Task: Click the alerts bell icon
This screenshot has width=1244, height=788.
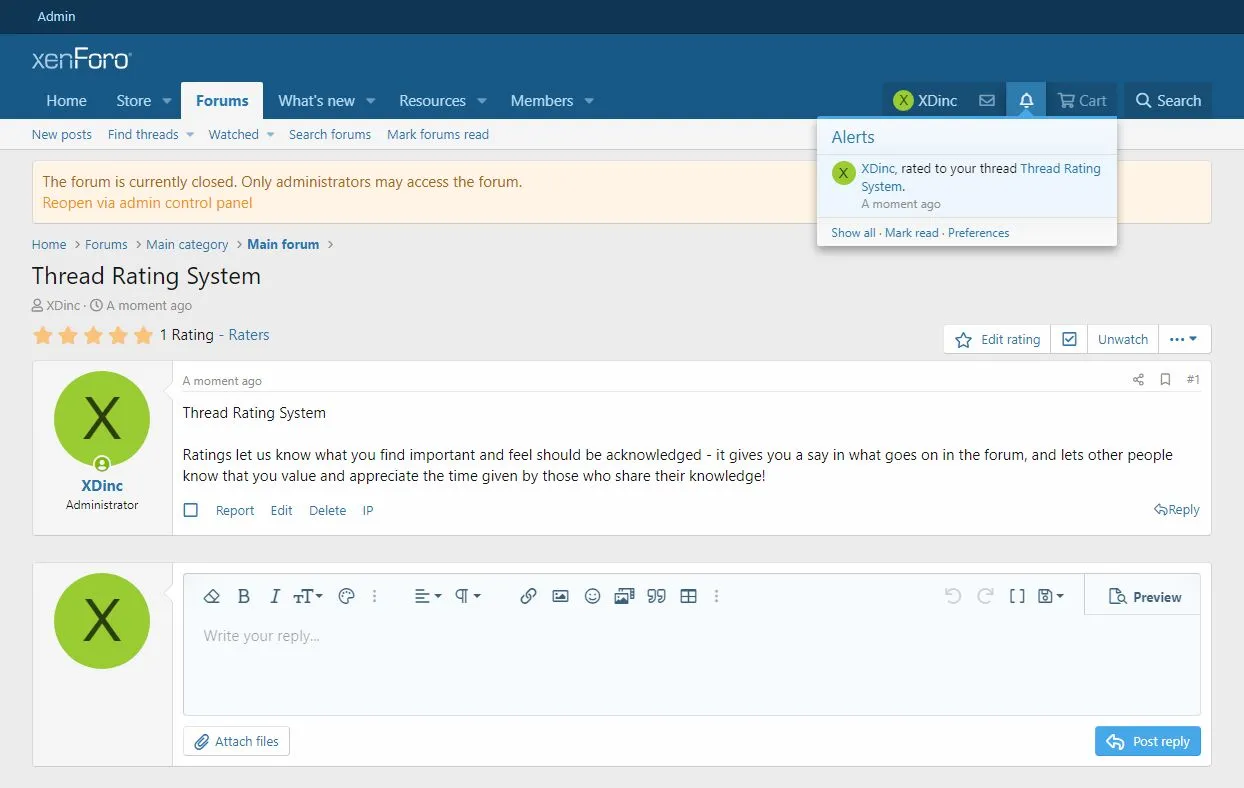Action: point(1026,101)
